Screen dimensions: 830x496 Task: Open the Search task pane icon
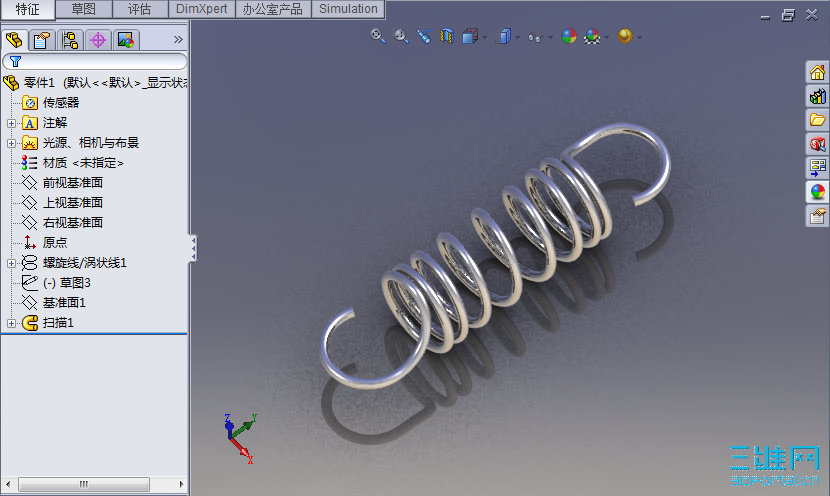(x=817, y=144)
